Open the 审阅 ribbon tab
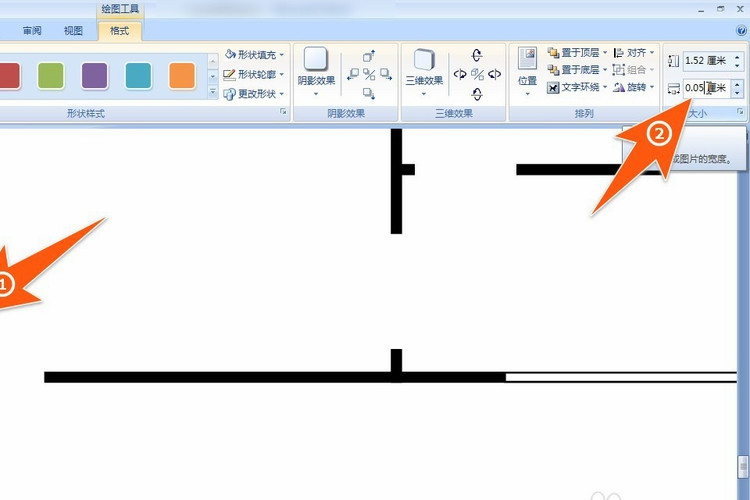 32,31
